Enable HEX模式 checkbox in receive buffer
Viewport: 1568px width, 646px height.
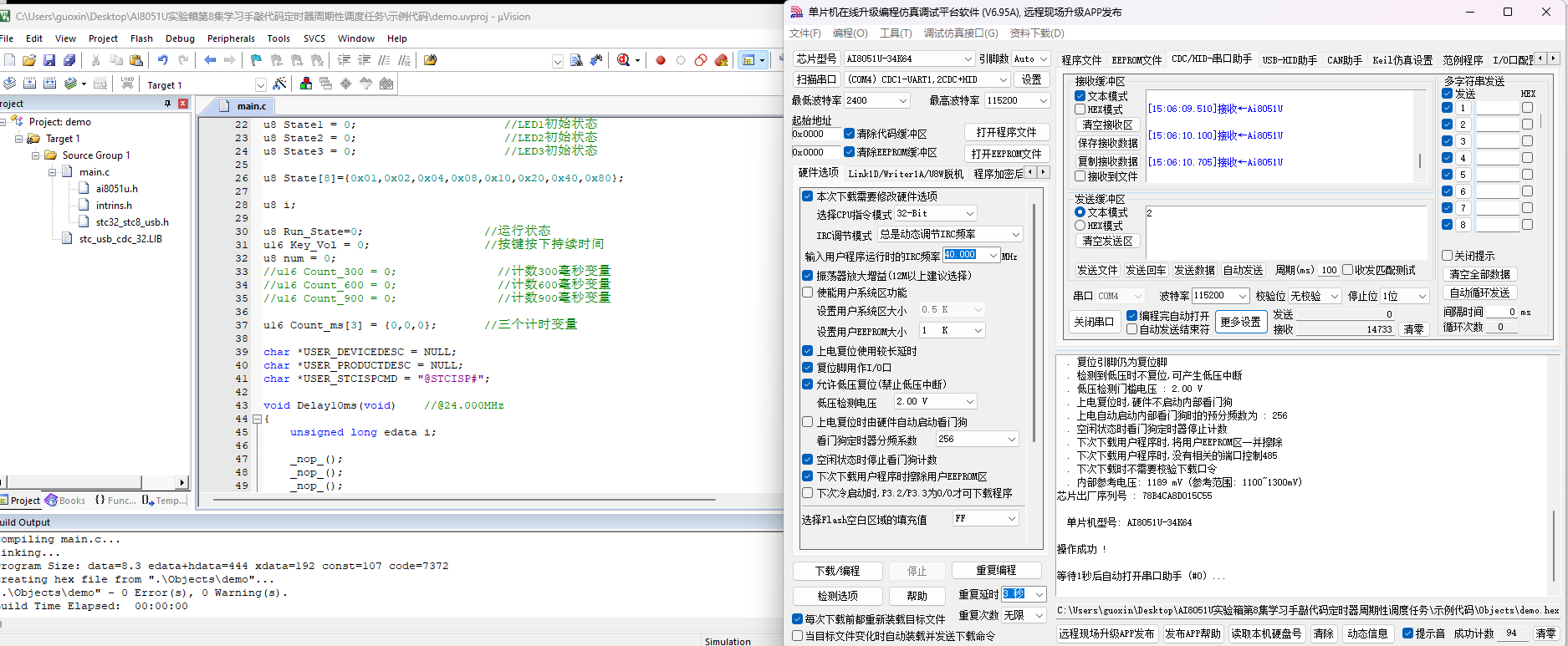click(x=1080, y=109)
